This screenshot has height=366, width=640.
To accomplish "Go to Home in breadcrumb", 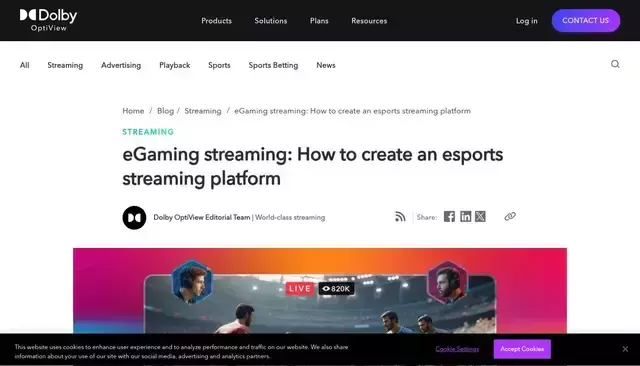I will [x=133, y=111].
